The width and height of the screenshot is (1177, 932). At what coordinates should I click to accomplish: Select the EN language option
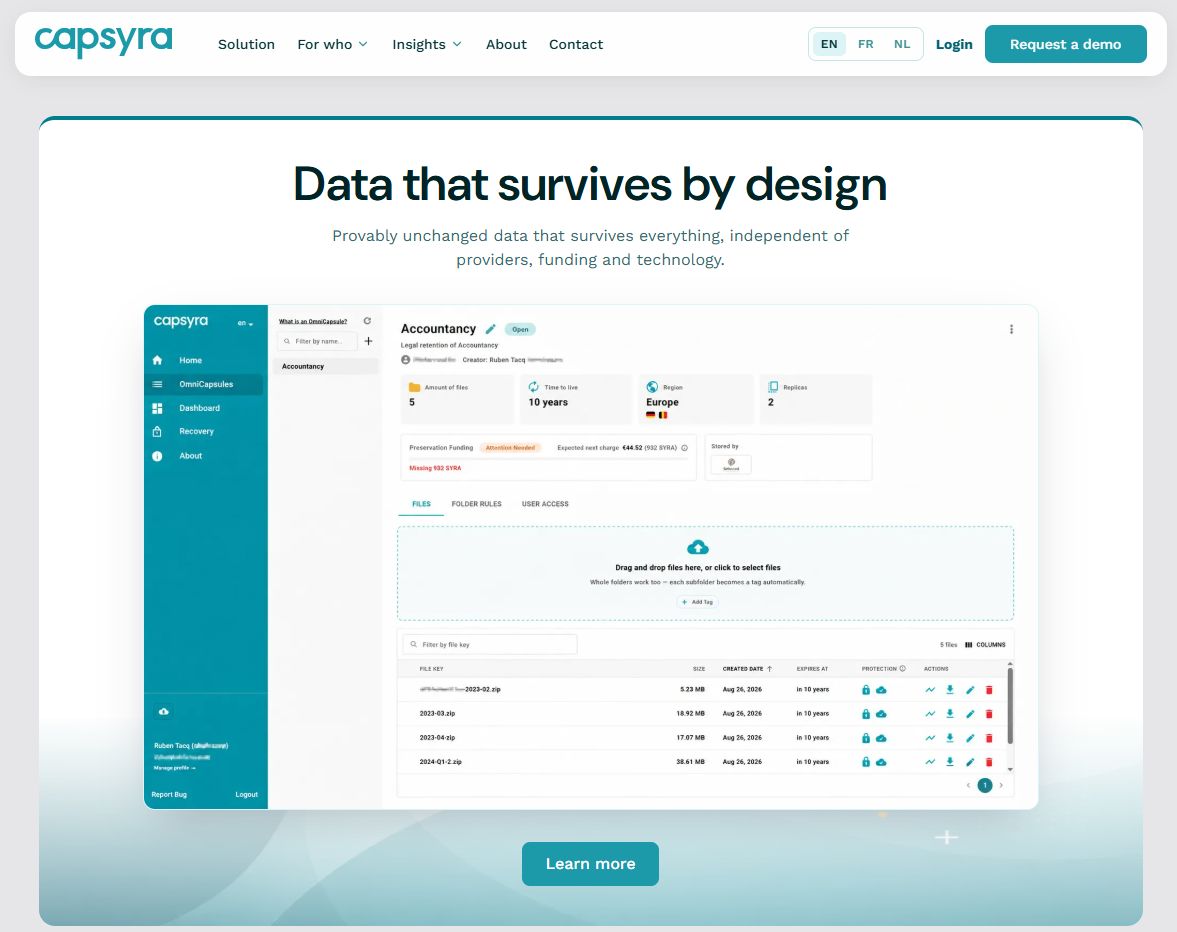click(829, 44)
